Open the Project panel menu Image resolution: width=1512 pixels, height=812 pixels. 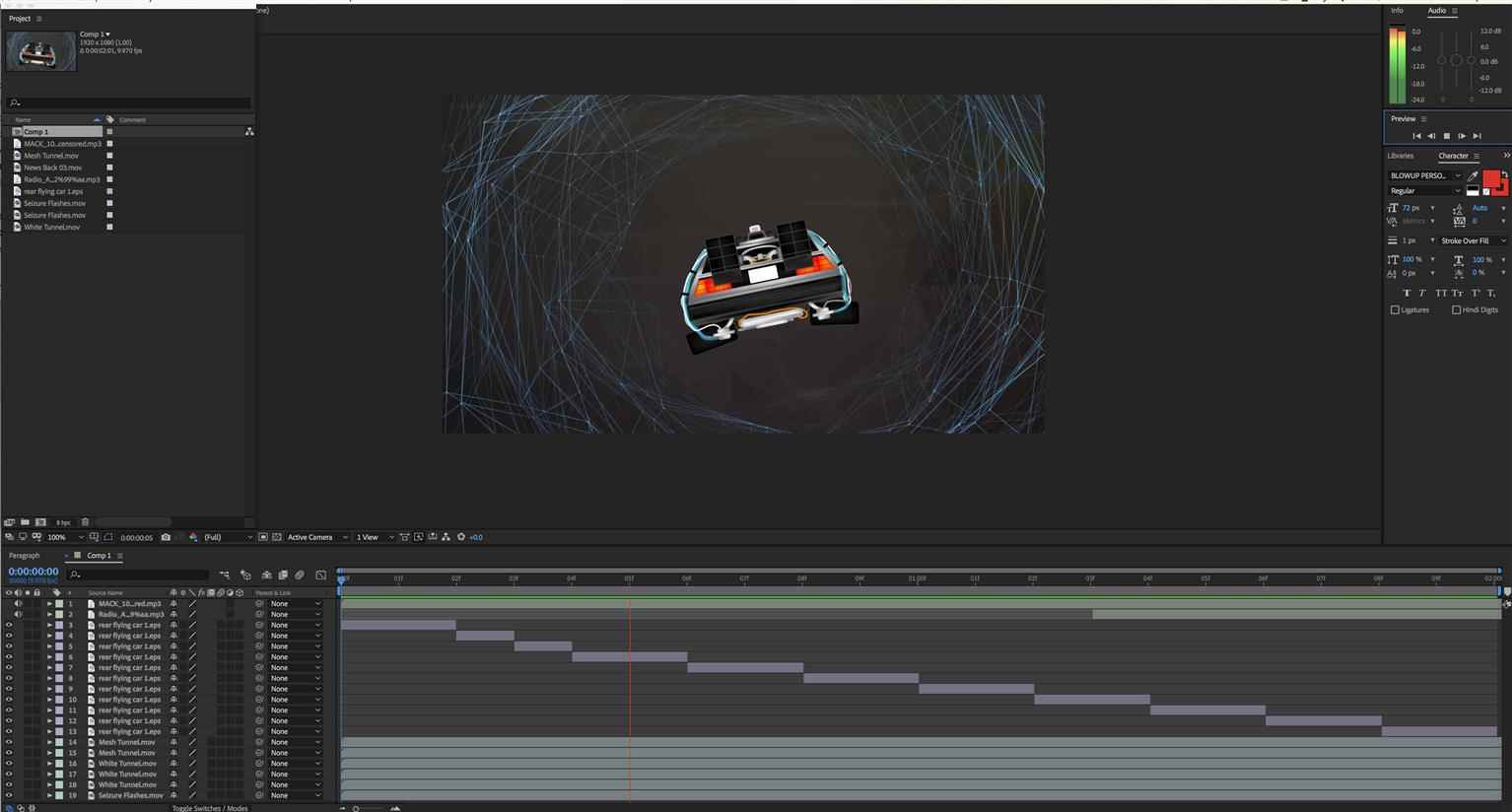(38, 19)
